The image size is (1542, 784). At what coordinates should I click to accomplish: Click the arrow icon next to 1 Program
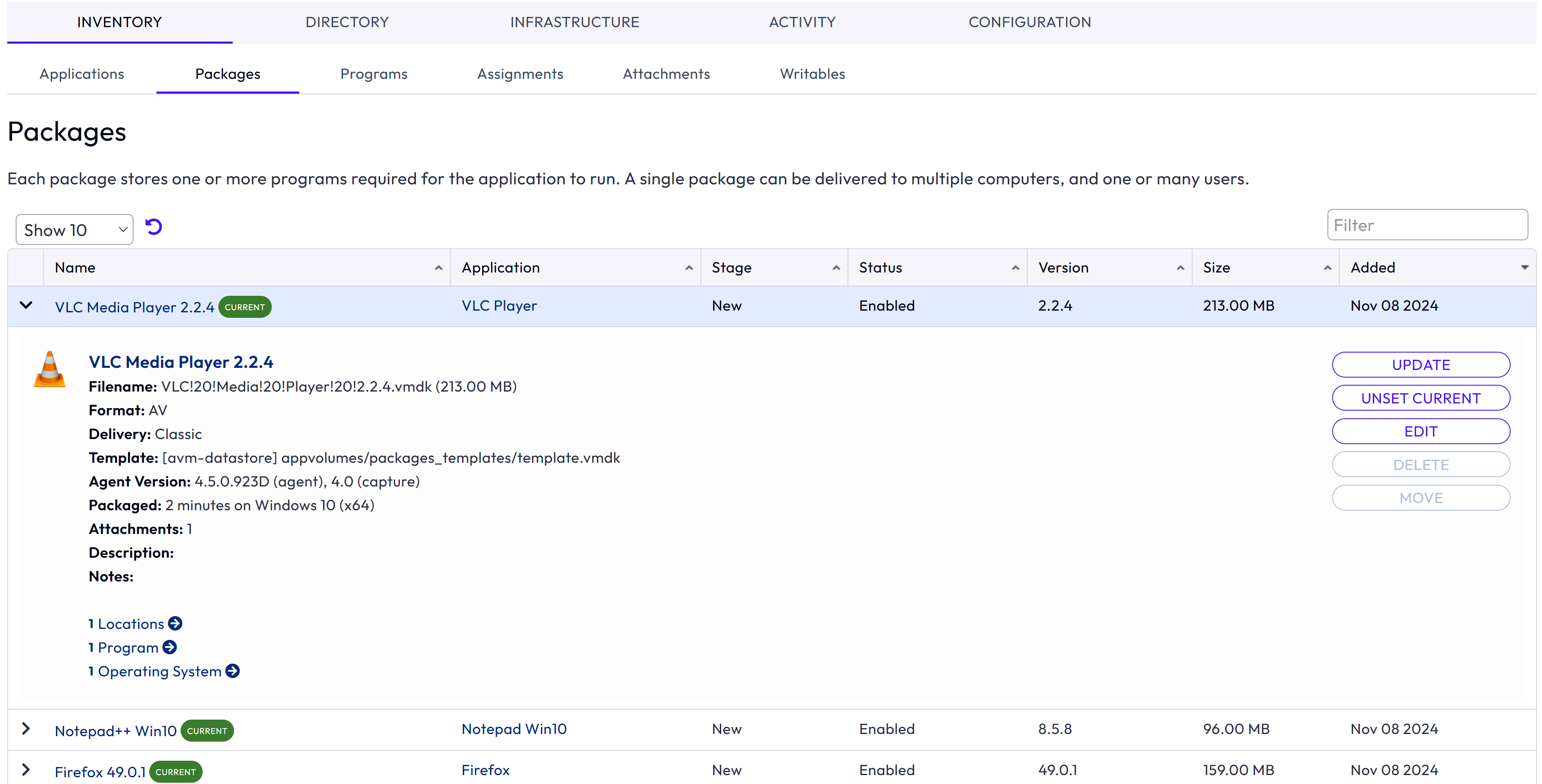pos(170,648)
